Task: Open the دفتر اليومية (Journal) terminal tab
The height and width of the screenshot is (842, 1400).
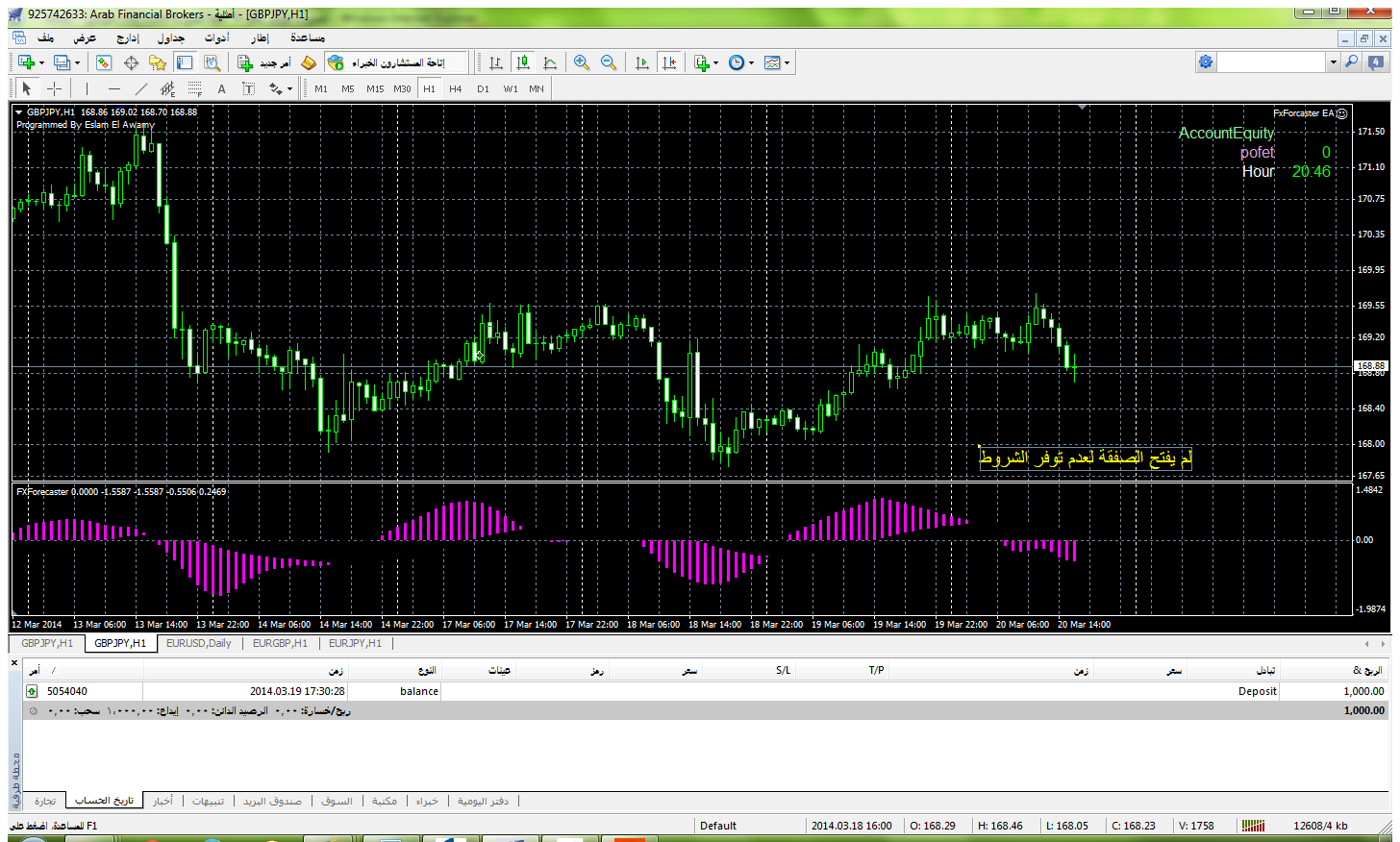Action: coord(483,801)
